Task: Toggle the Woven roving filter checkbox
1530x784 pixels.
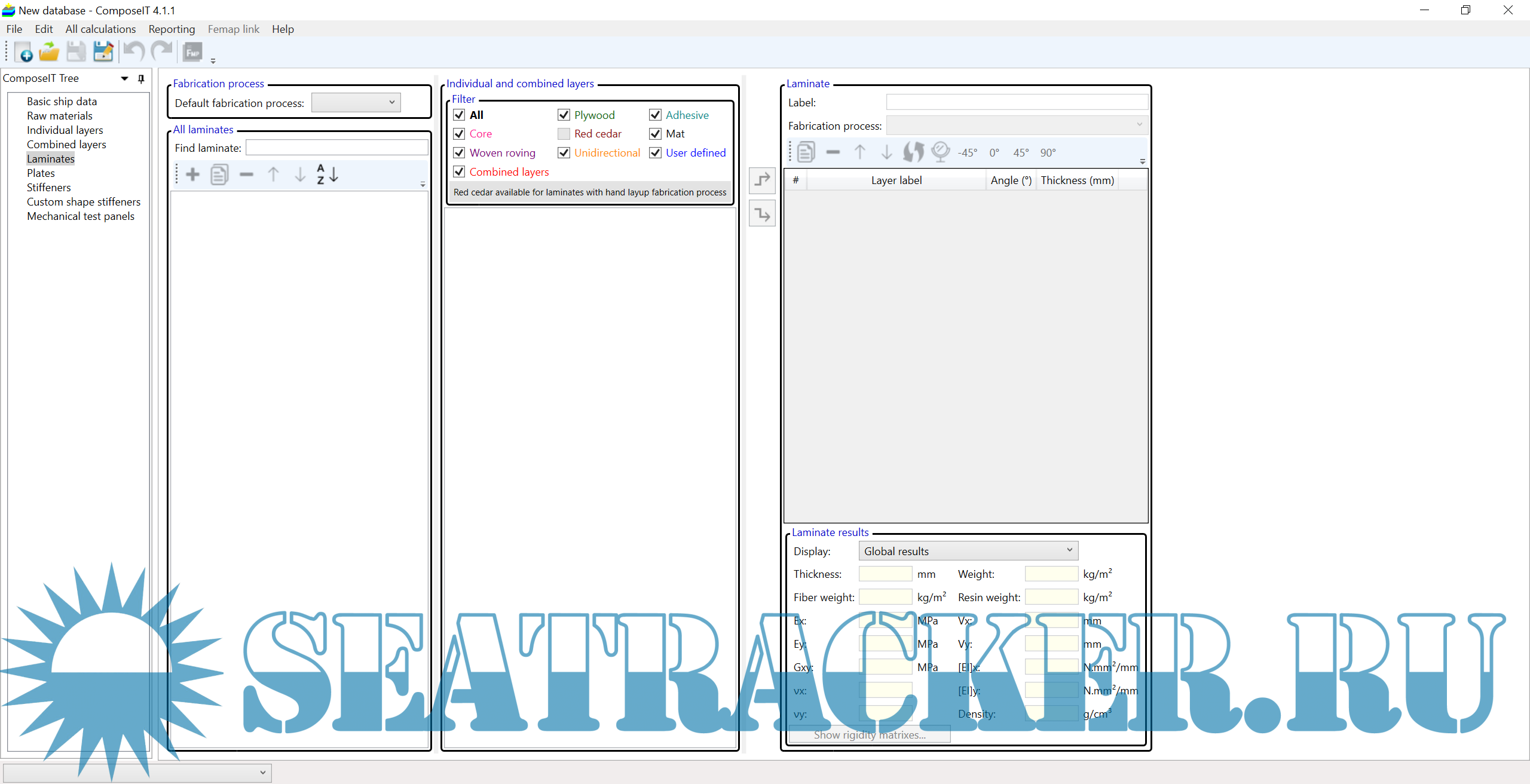Action: click(459, 153)
